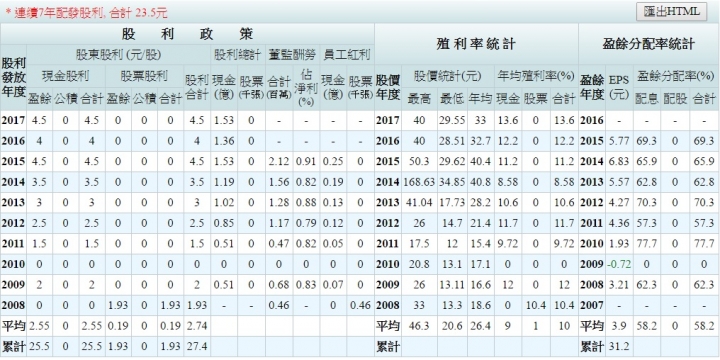Image resolution: width=720 pixels, height=360 pixels.
Task: Select the 0.07 employee bonus cash cell
Action: (333, 285)
